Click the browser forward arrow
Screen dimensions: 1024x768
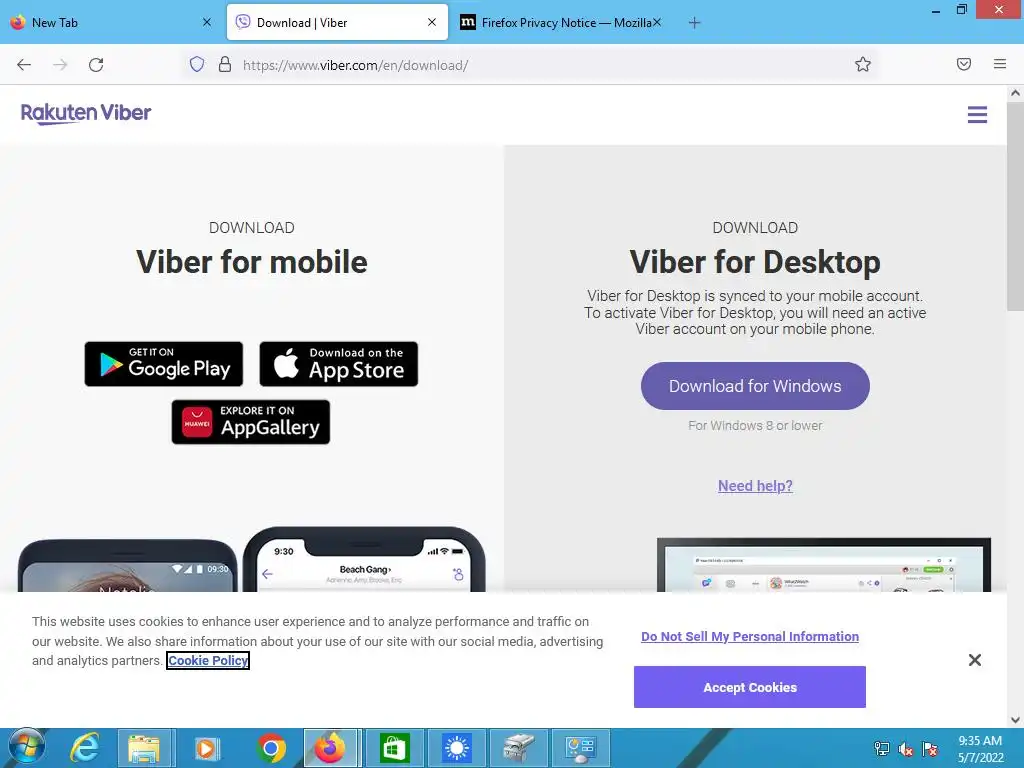click(x=60, y=65)
